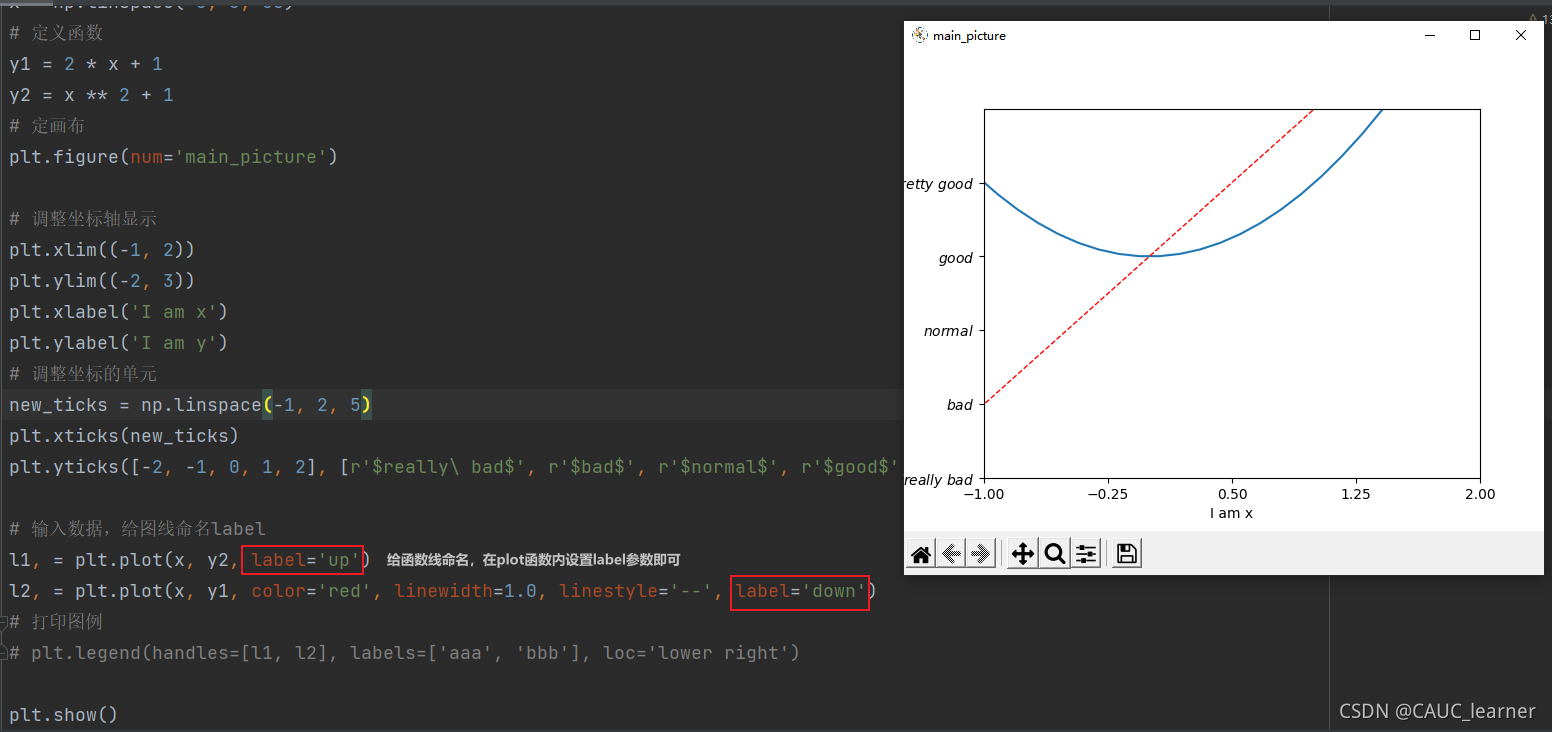Minimize the main_picture window
This screenshot has width=1552, height=732.
click(x=1432, y=35)
